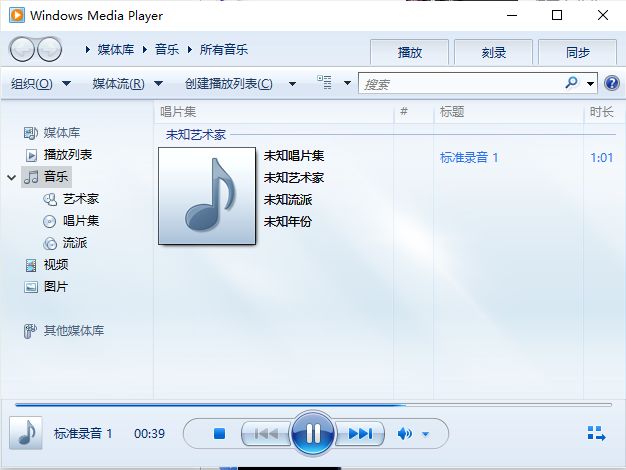Click the magnifier search icon
The width and height of the screenshot is (626, 470).
coord(571,83)
